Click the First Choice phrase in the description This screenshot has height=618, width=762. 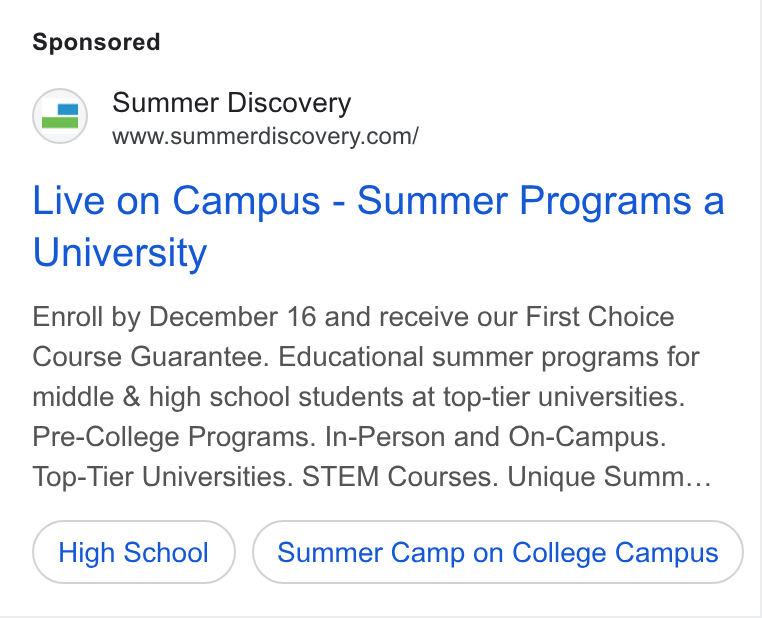600,317
